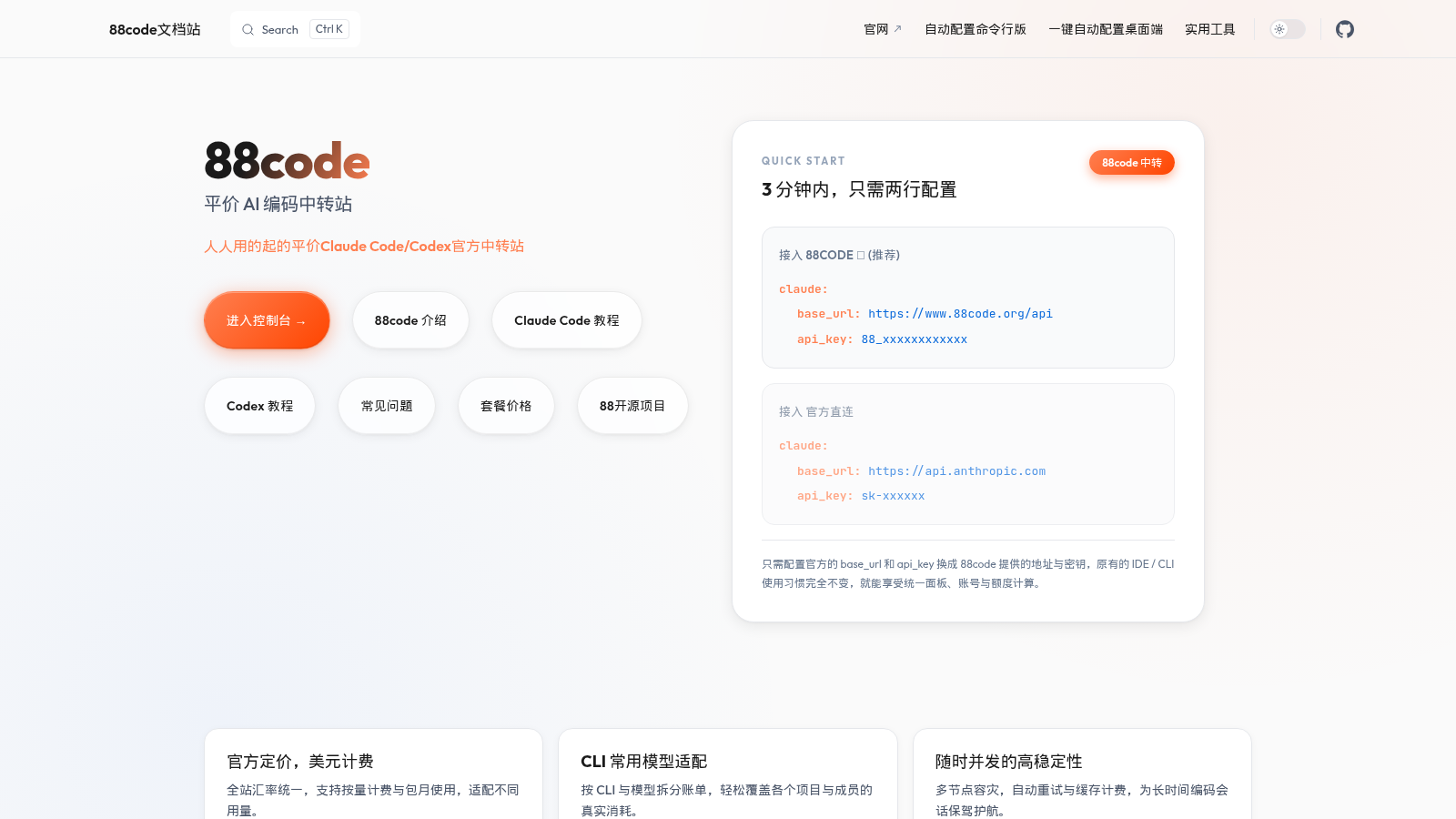Click the large 88code hero title
Screen dimensions: 1456x819
(x=287, y=161)
